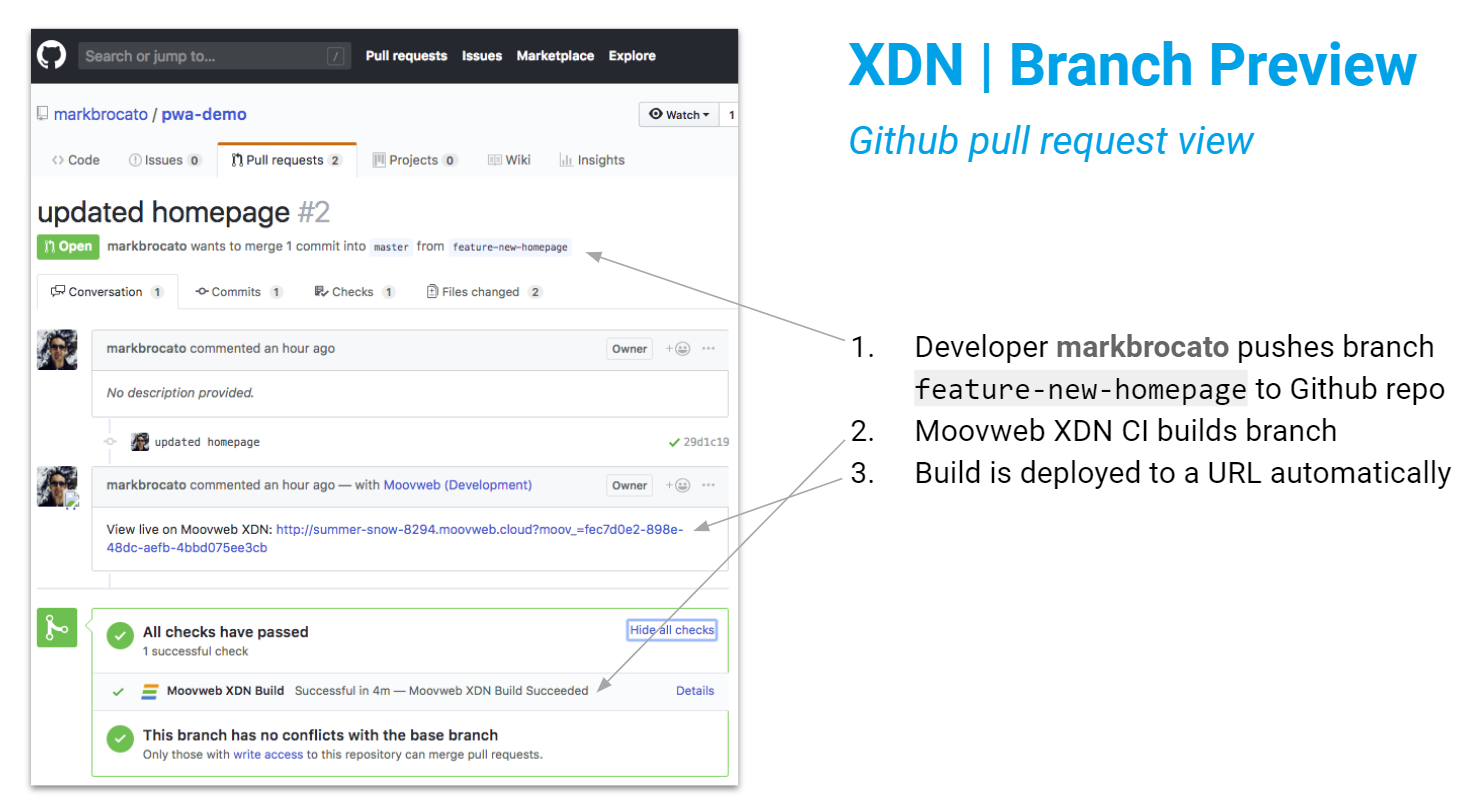Click the GitHub octocat logo
Screen dimensions: 1468x797
click(x=52, y=56)
